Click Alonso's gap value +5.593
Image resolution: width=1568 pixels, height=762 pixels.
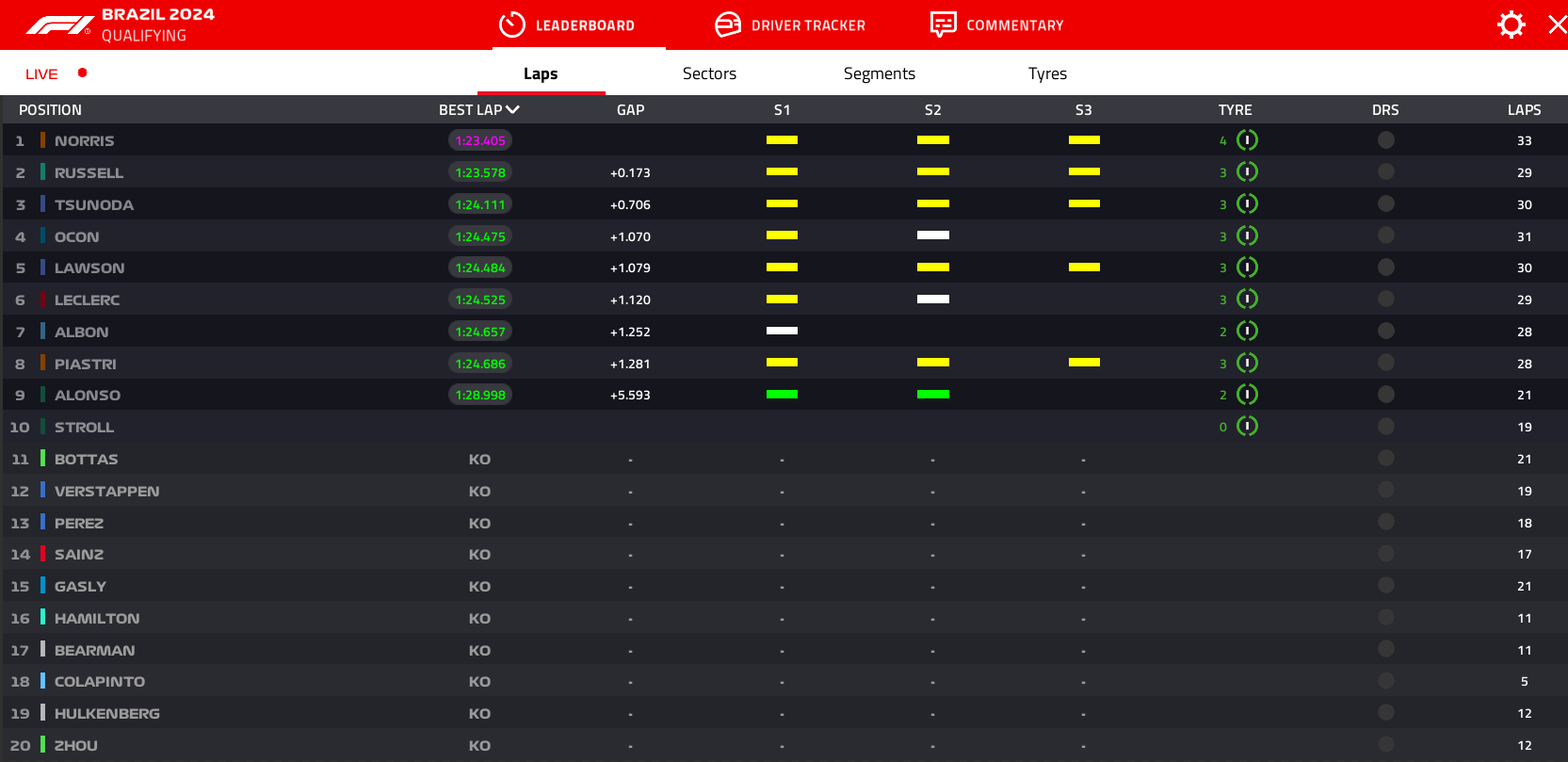pyautogui.click(x=630, y=395)
